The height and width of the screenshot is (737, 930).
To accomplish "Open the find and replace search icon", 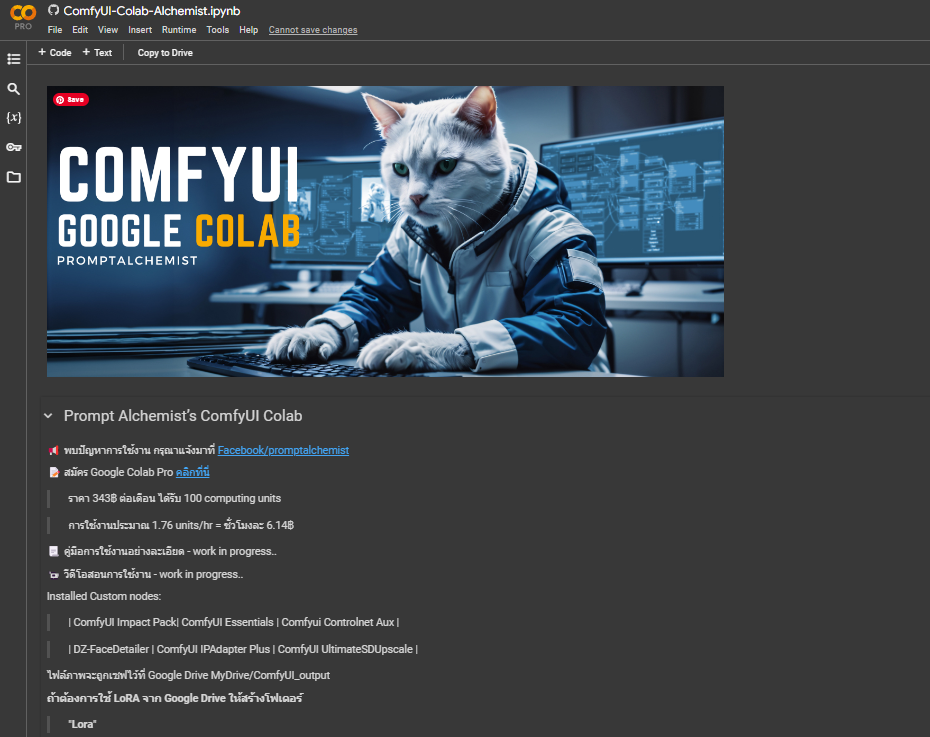I will 14,89.
